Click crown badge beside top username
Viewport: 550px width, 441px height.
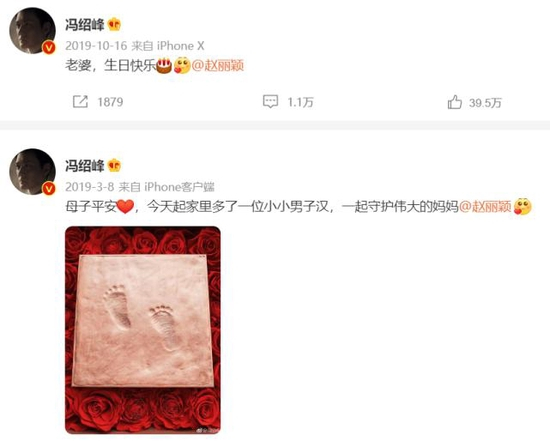coord(114,25)
